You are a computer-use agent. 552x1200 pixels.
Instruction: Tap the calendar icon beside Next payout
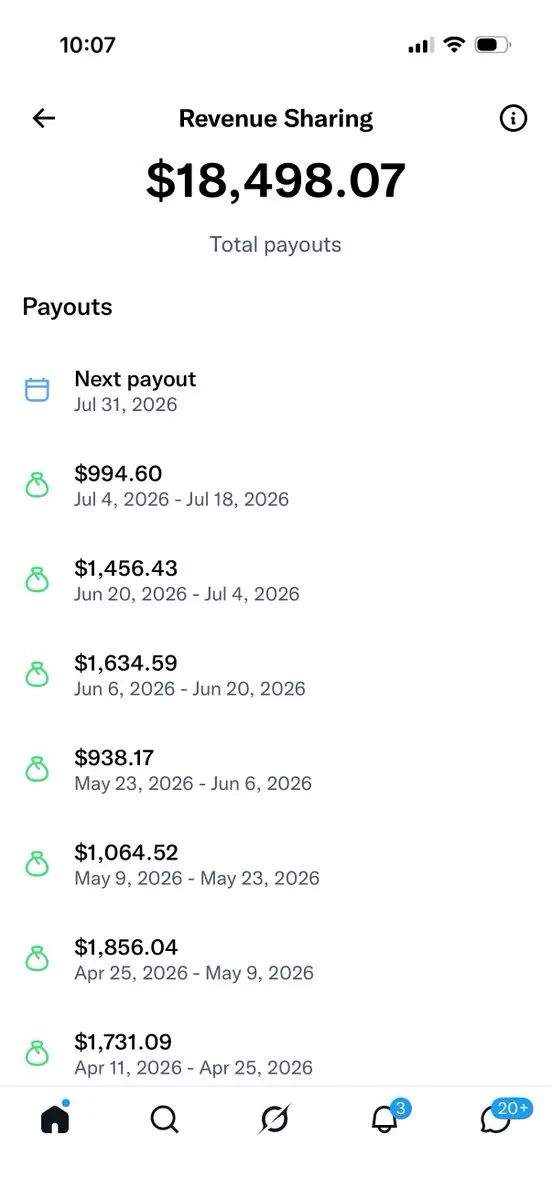pos(37,390)
